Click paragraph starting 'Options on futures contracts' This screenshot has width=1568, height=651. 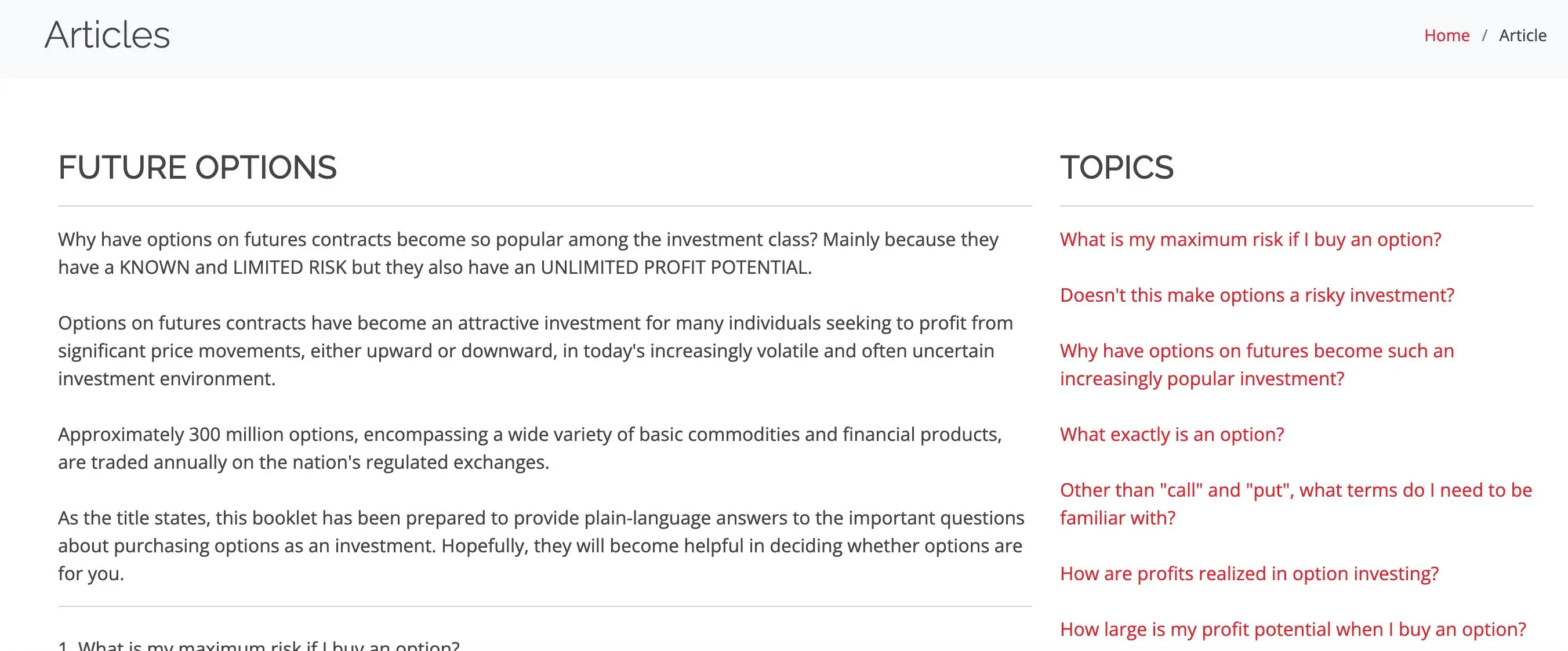[536, 351]
